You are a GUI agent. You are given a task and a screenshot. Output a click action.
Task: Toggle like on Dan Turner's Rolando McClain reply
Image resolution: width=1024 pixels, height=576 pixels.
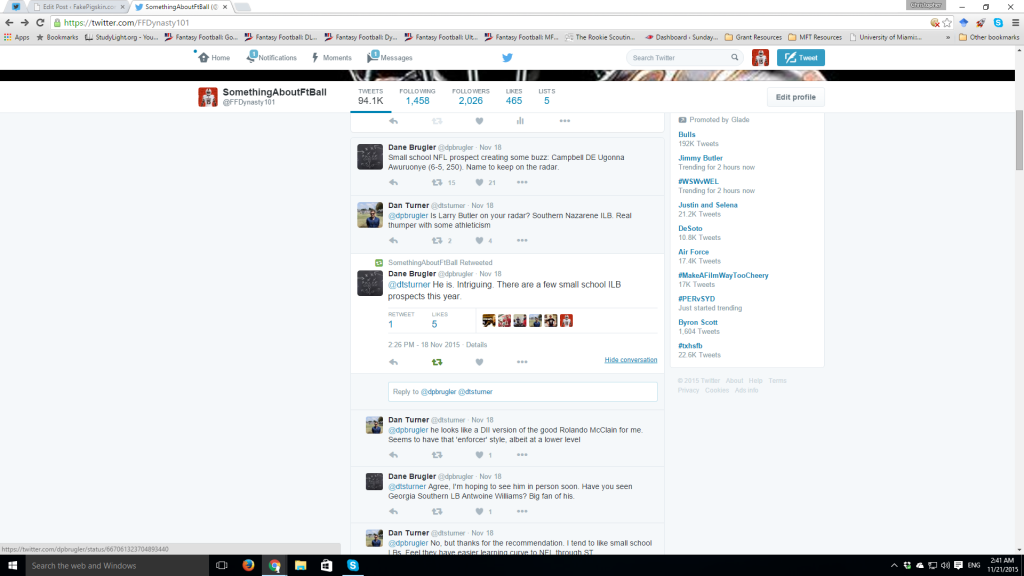[479, 454]
